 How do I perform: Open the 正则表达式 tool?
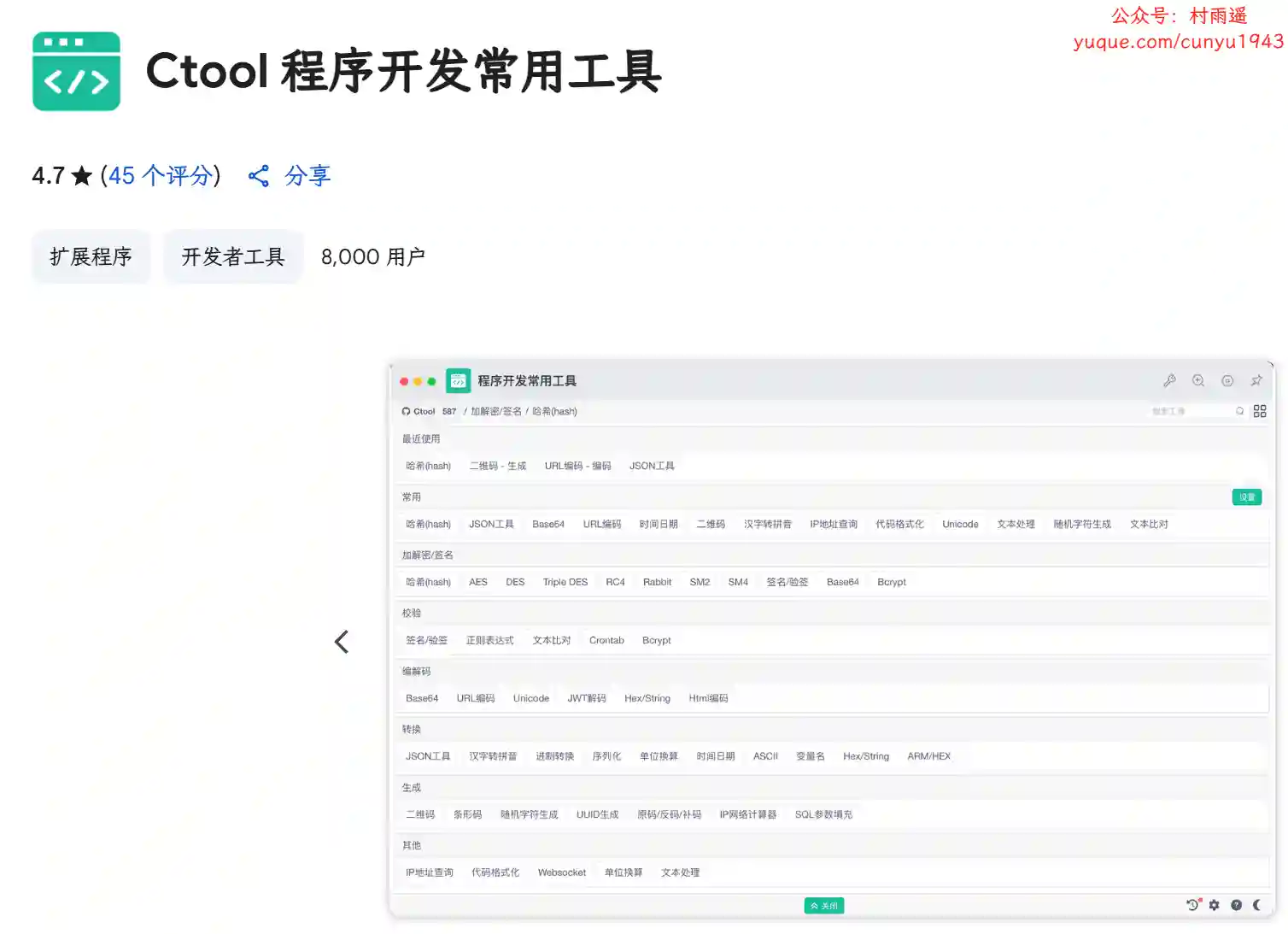490,640
